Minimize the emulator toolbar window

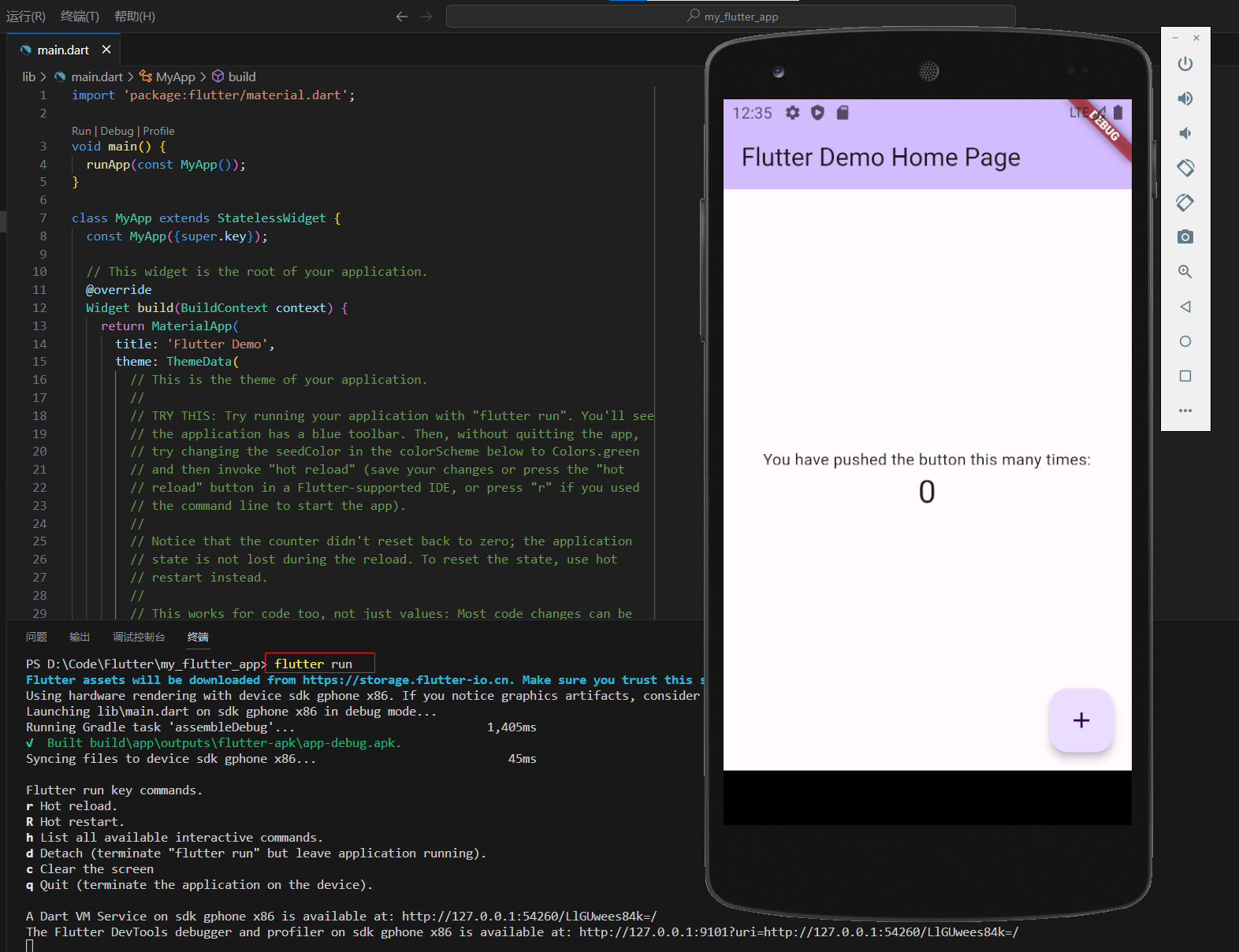(x=1175, y=38)
